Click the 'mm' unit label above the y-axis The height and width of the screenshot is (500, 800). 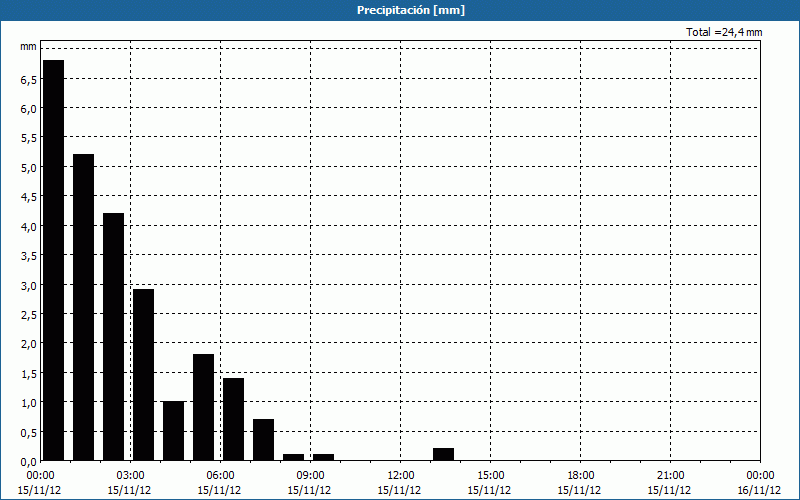[x=28, y=46]
